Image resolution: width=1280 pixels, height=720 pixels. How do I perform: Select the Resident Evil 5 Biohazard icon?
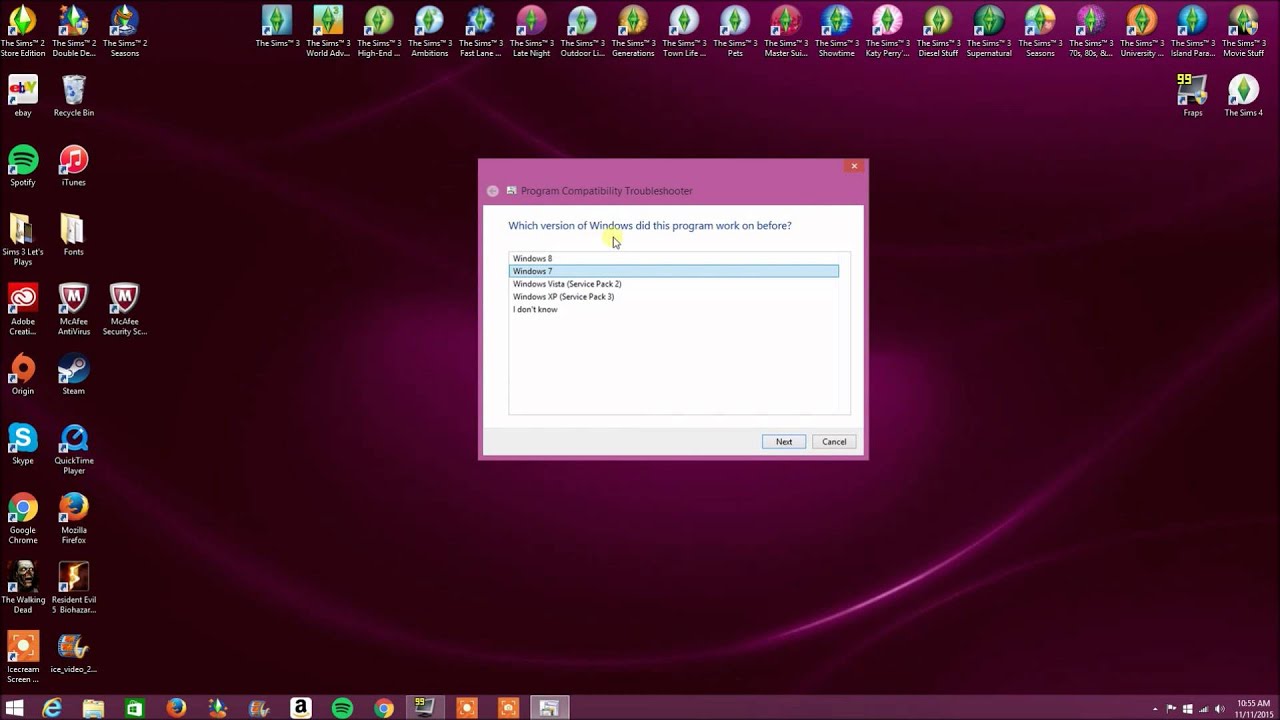(73, 588)
